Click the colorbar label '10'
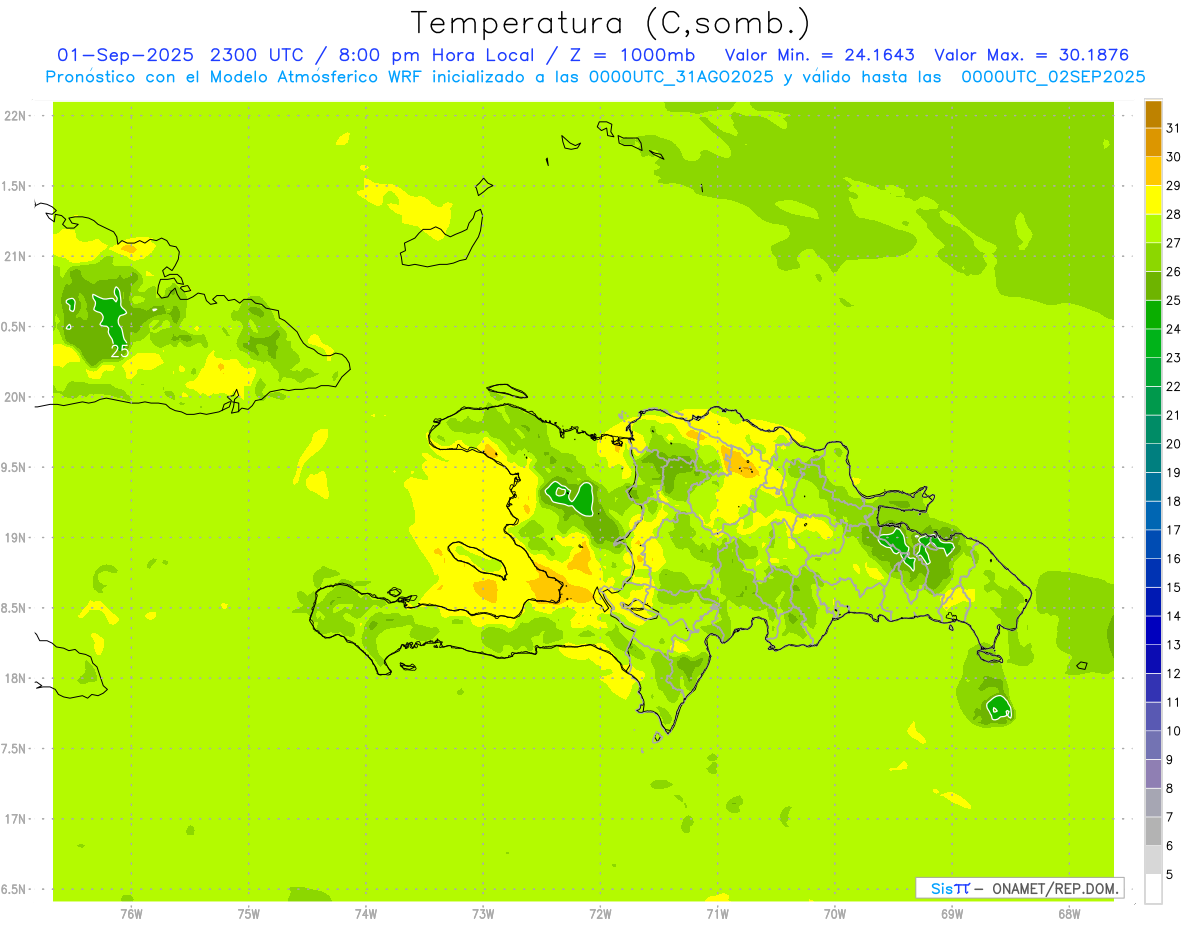1200x927 pixels. tap(1173, 731)
